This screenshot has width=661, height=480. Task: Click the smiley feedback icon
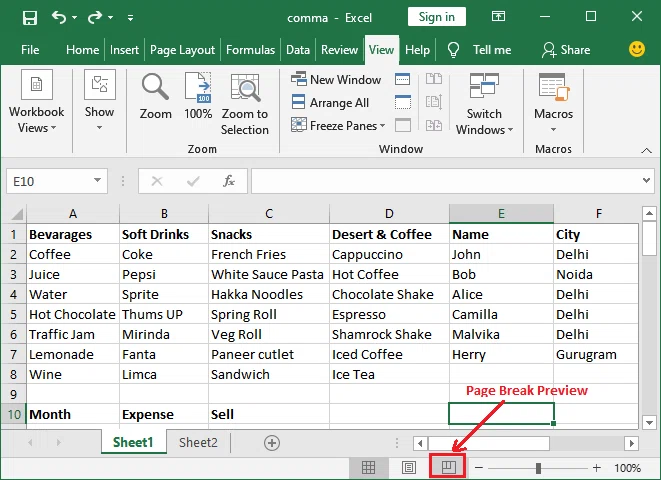[637, 49]
